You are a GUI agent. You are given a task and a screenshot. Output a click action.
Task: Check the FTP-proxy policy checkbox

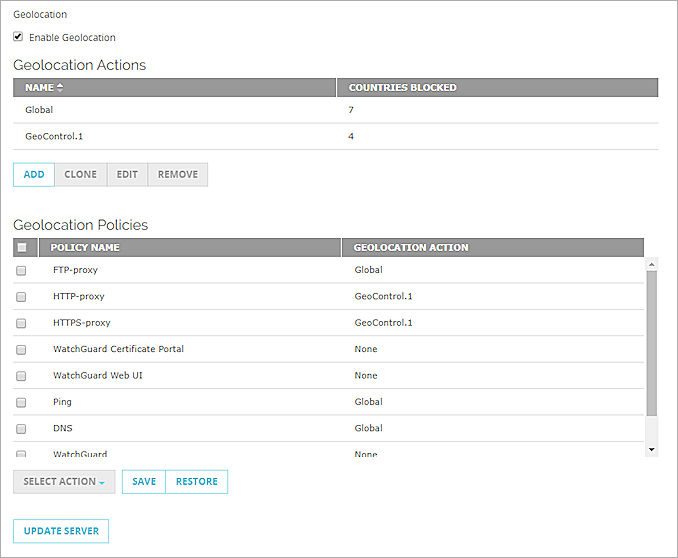point(21,270)
